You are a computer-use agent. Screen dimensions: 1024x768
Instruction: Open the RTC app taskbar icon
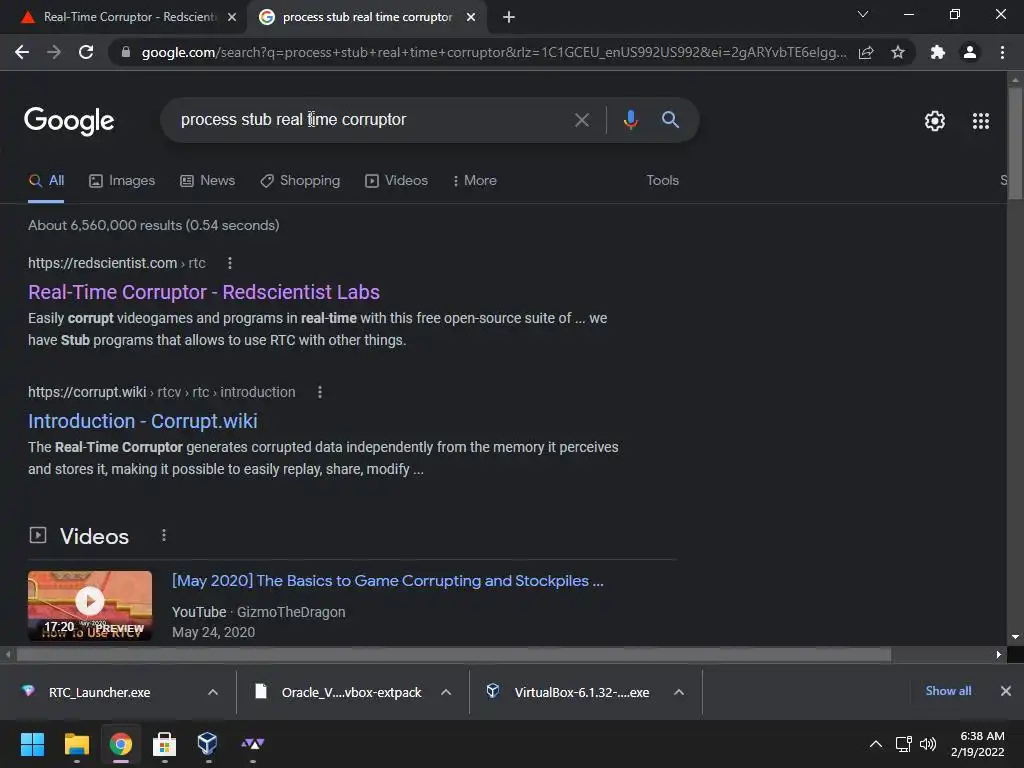pos(253,744)
